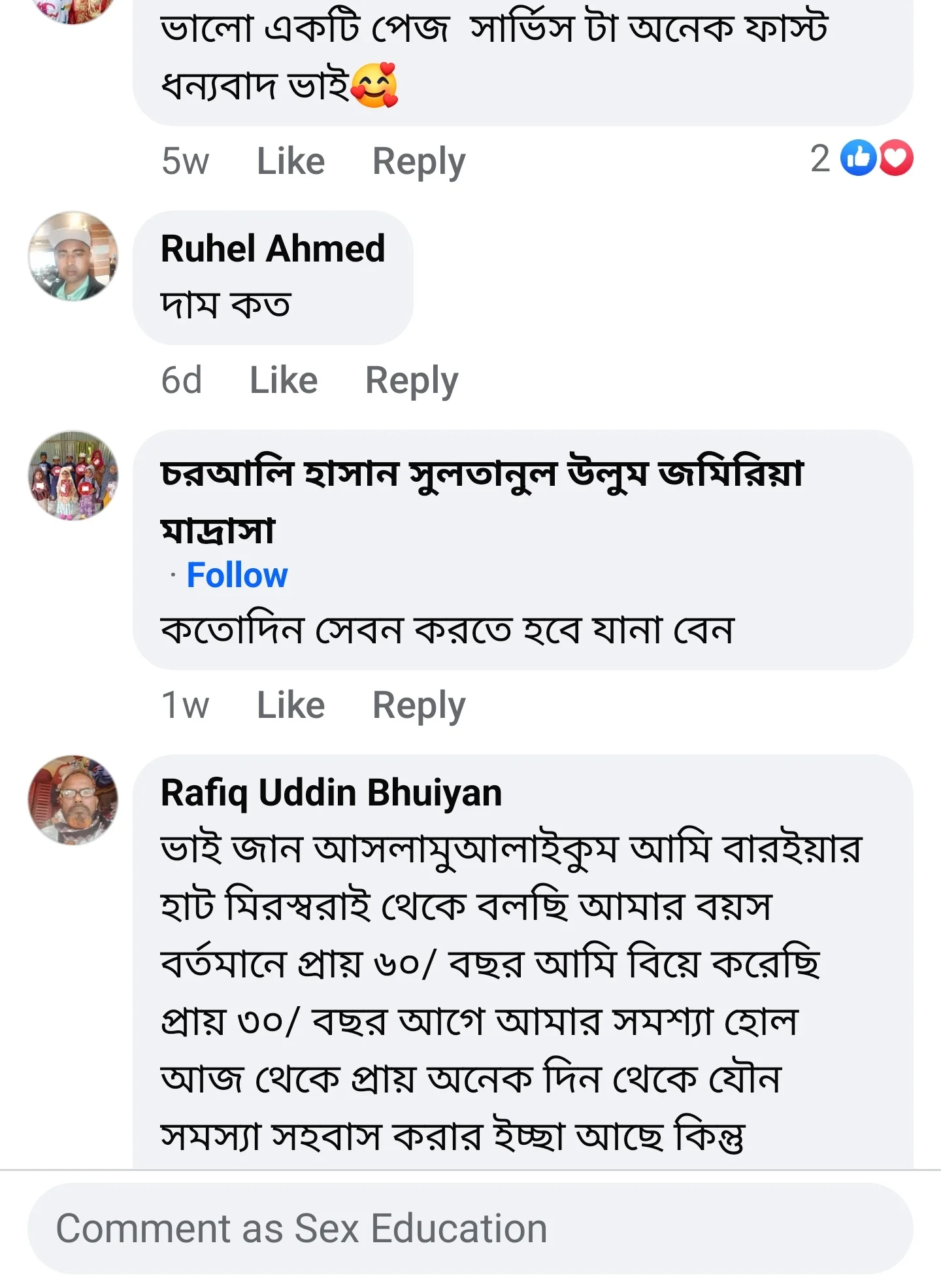The height and width of the screenshot is (1288, 941).
Task: Focus the 'Comment as Sex Education' field
Action: (470, 1228)
